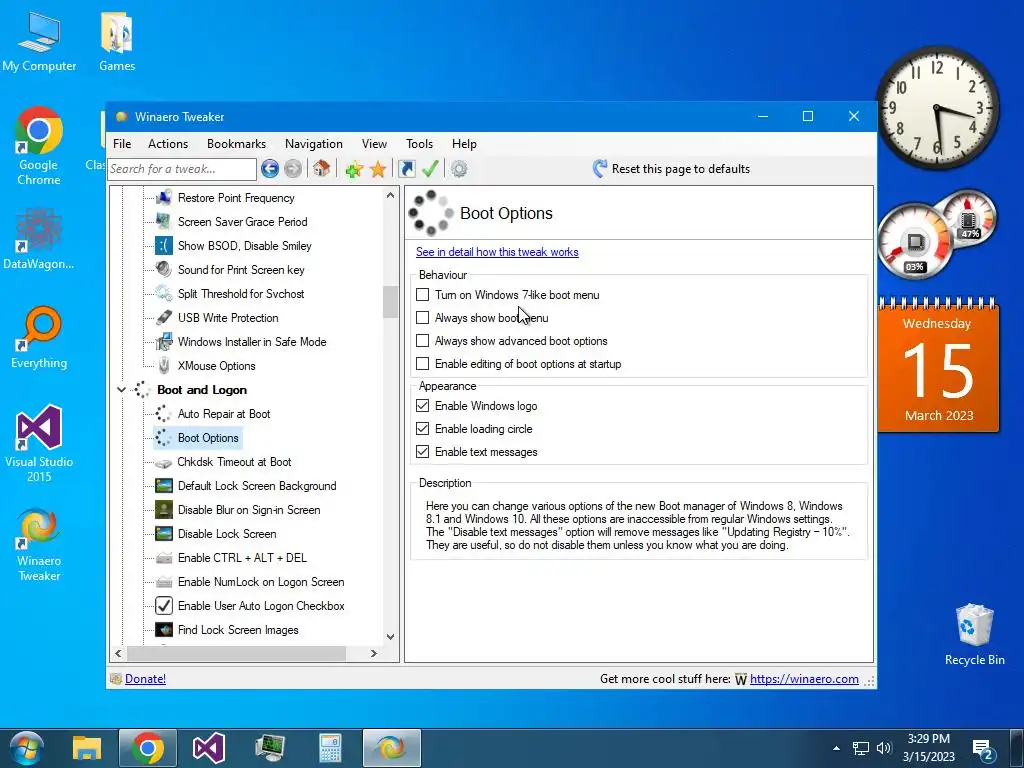Uncheck Enable text messages
The height and width of the screenshot is (768, 1024).
point(423,452)
